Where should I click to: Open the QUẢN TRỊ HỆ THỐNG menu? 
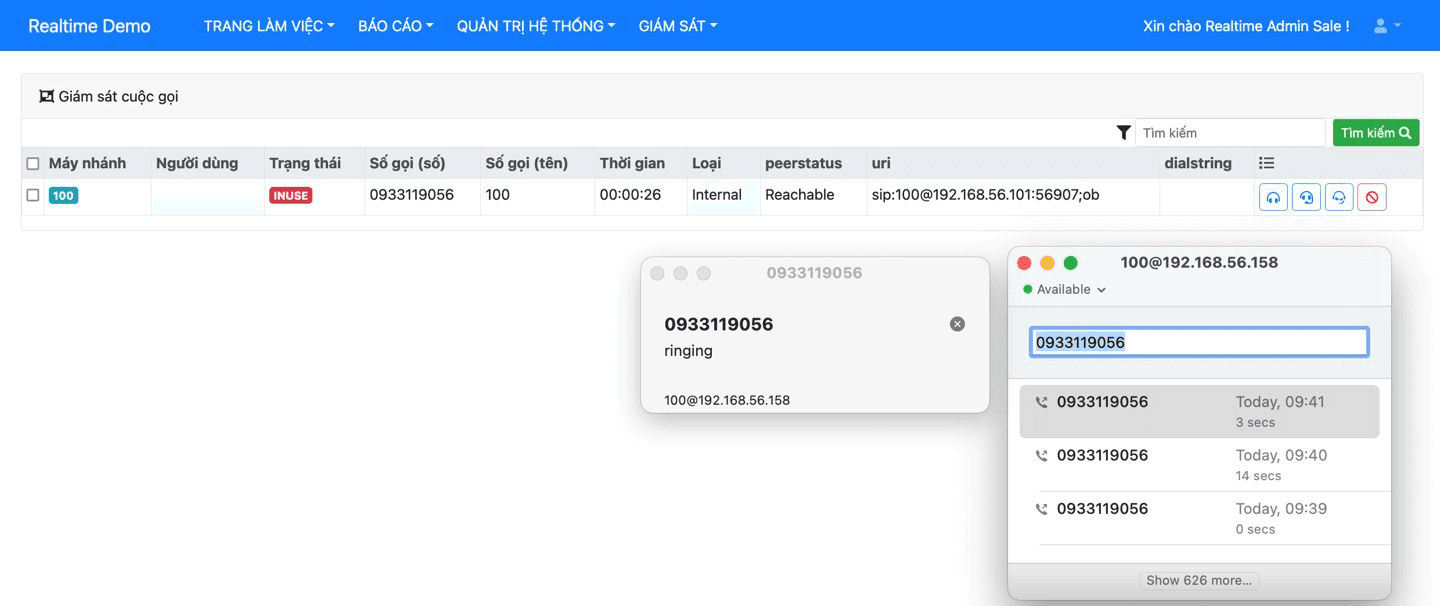pos(535,25)
